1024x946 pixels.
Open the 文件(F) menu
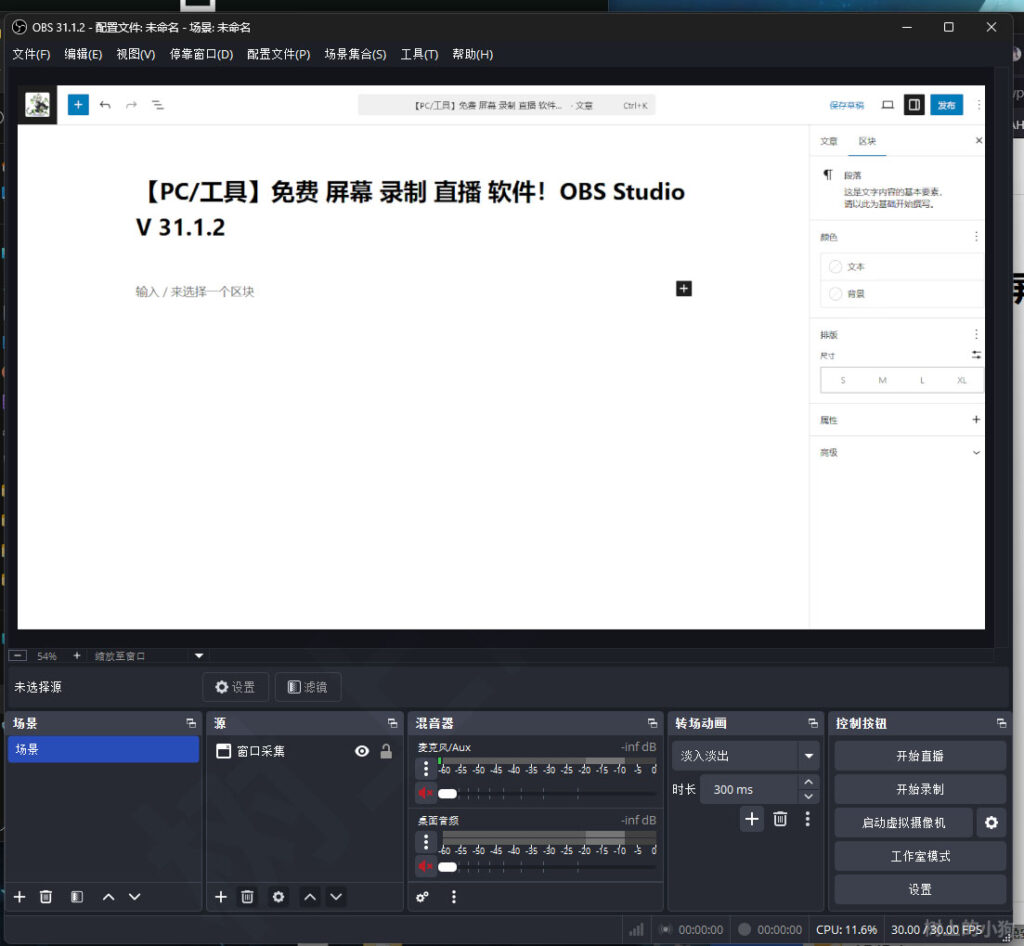tap(31, 54)
